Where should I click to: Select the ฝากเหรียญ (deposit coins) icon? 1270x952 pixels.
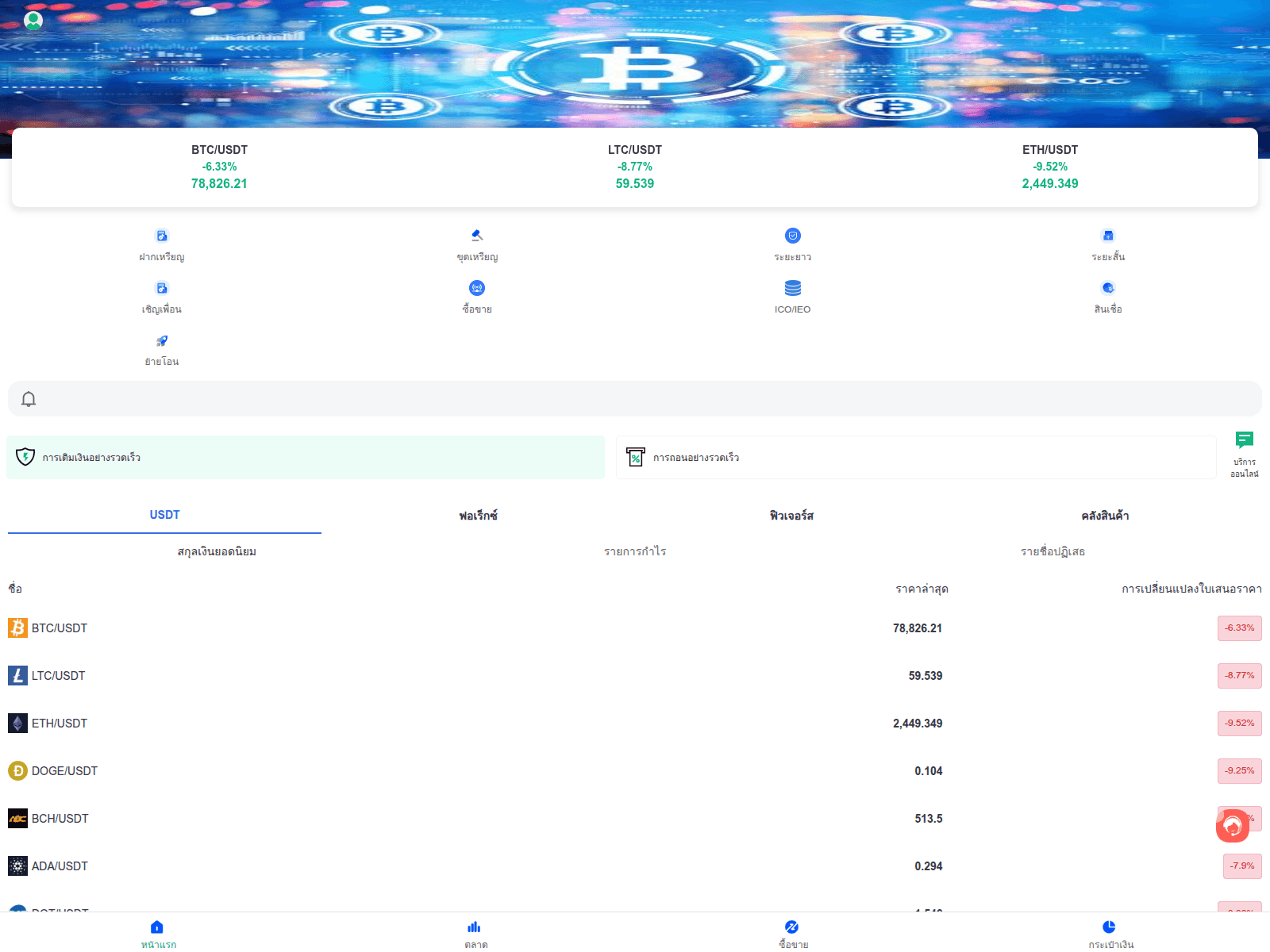[x=162, y=242]
